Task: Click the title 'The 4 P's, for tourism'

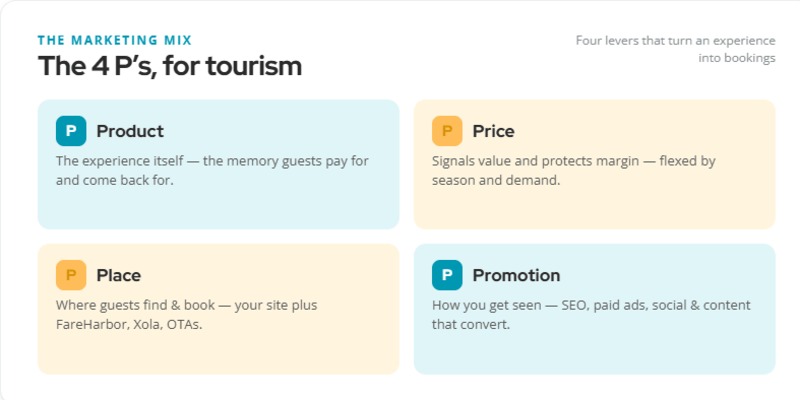Action: pos(170,66)
